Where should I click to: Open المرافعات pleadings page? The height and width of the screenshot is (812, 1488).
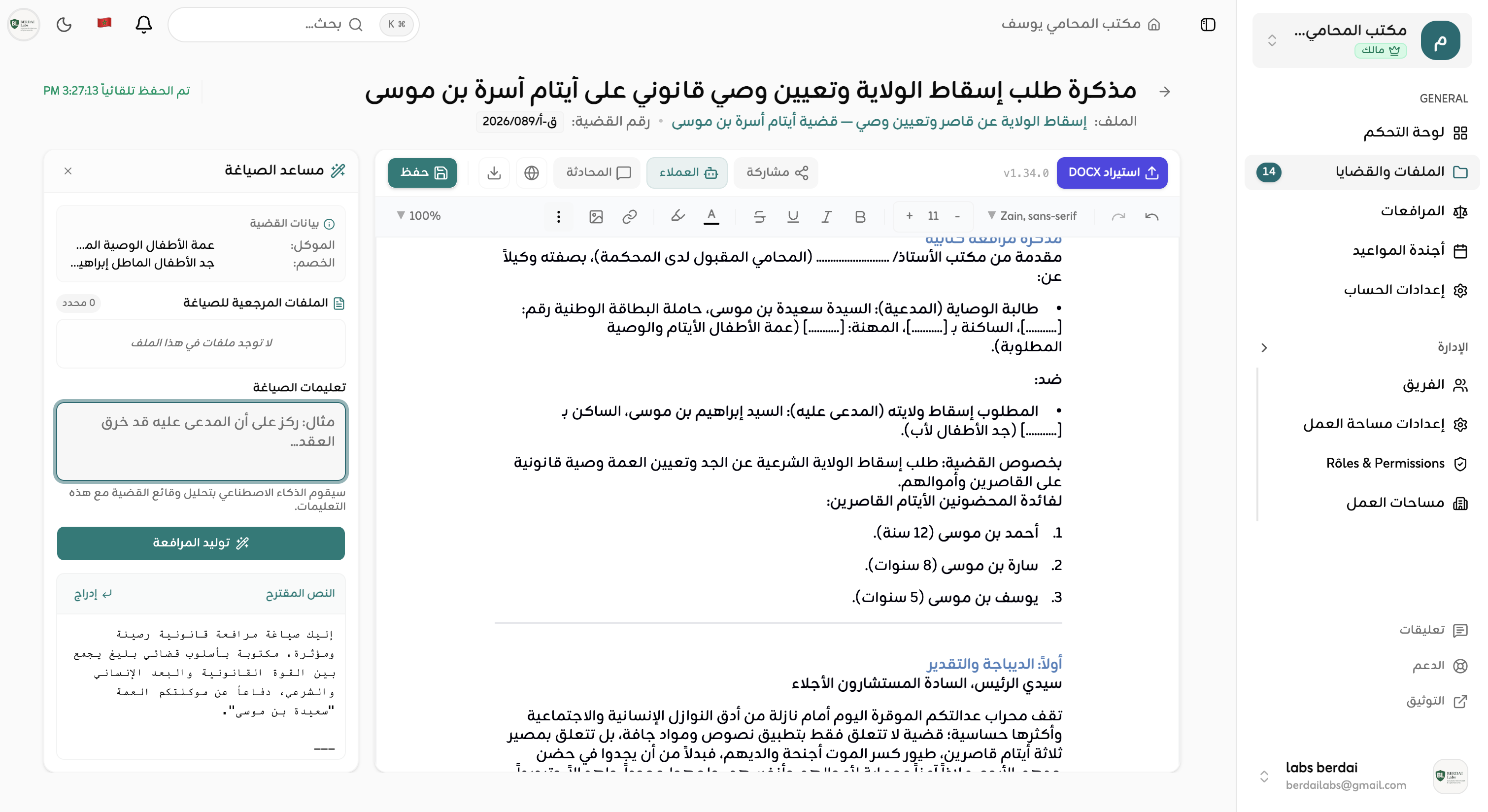(1361, 211)
